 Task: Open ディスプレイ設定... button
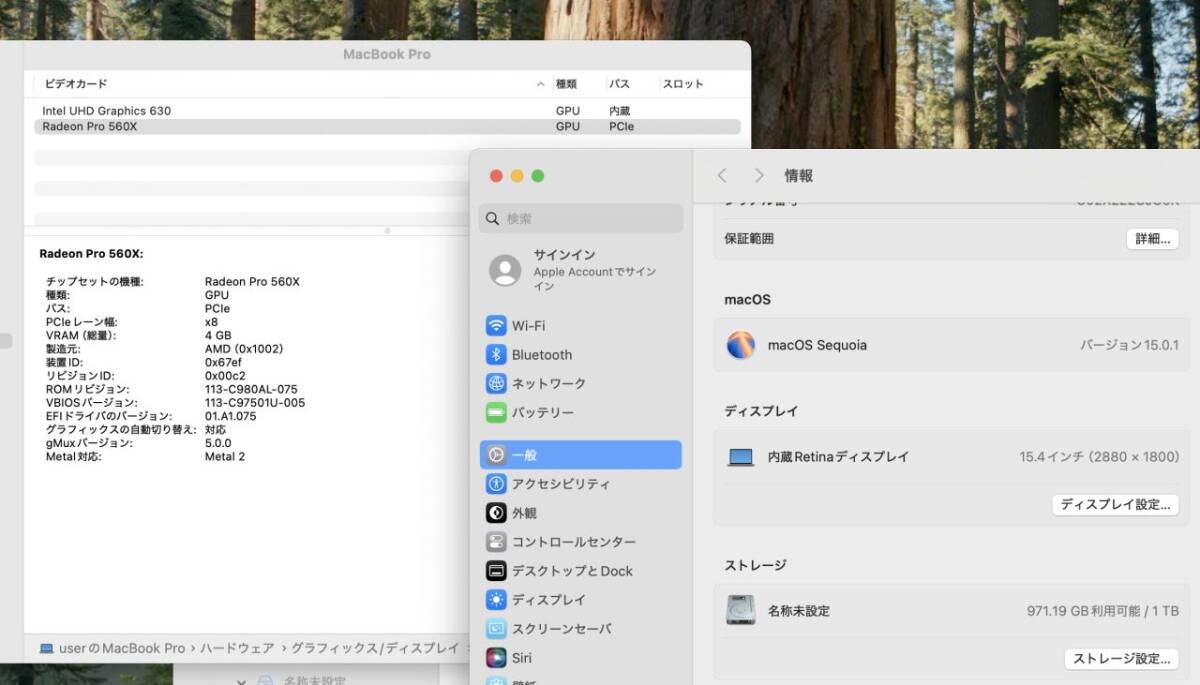click(1115, 505)
